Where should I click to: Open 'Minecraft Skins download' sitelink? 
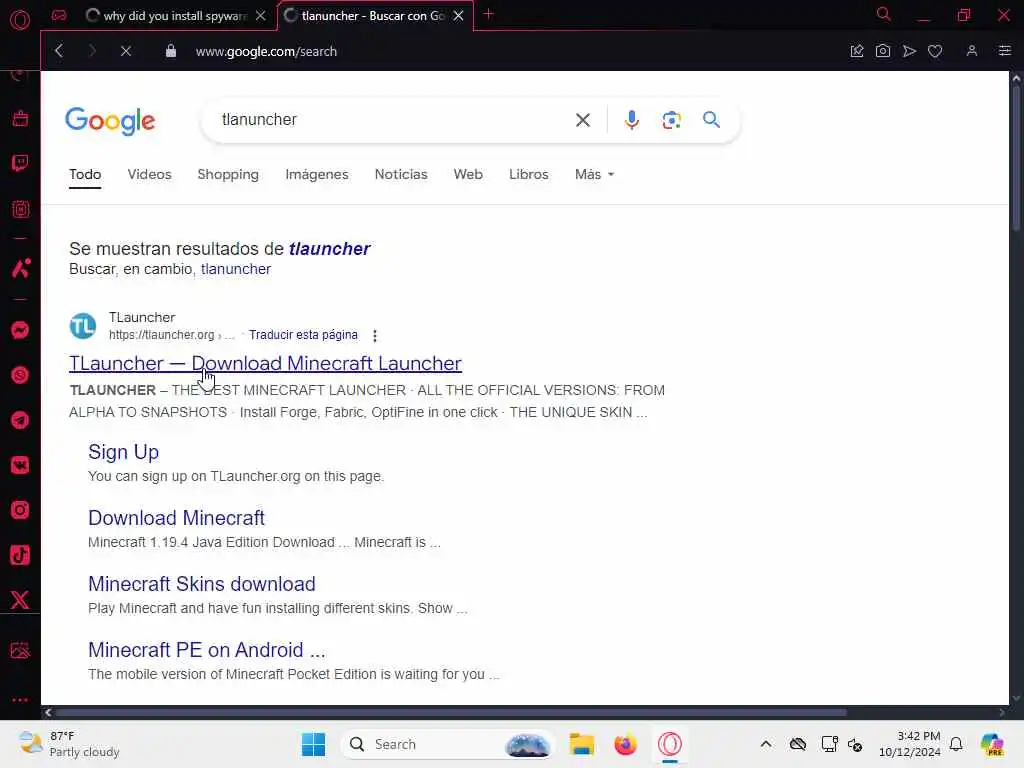tap(202, 584)
